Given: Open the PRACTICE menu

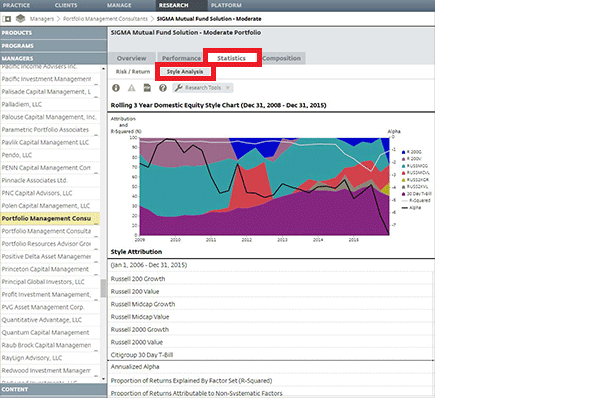Looking at the screenshot, I should [16, 5].
